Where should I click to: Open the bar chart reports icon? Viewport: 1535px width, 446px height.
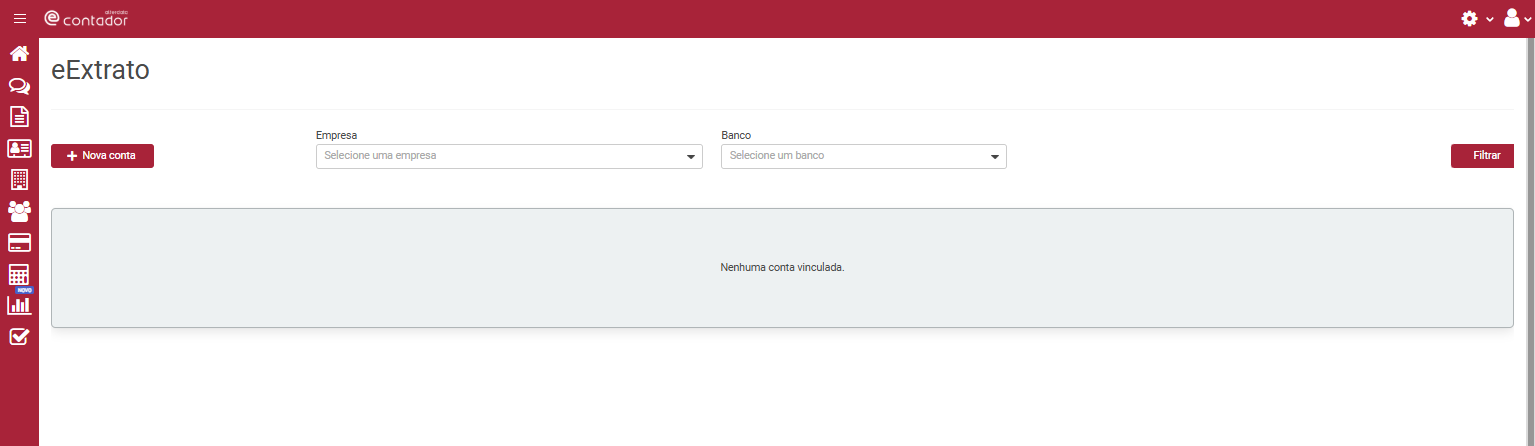coord(19,305)
